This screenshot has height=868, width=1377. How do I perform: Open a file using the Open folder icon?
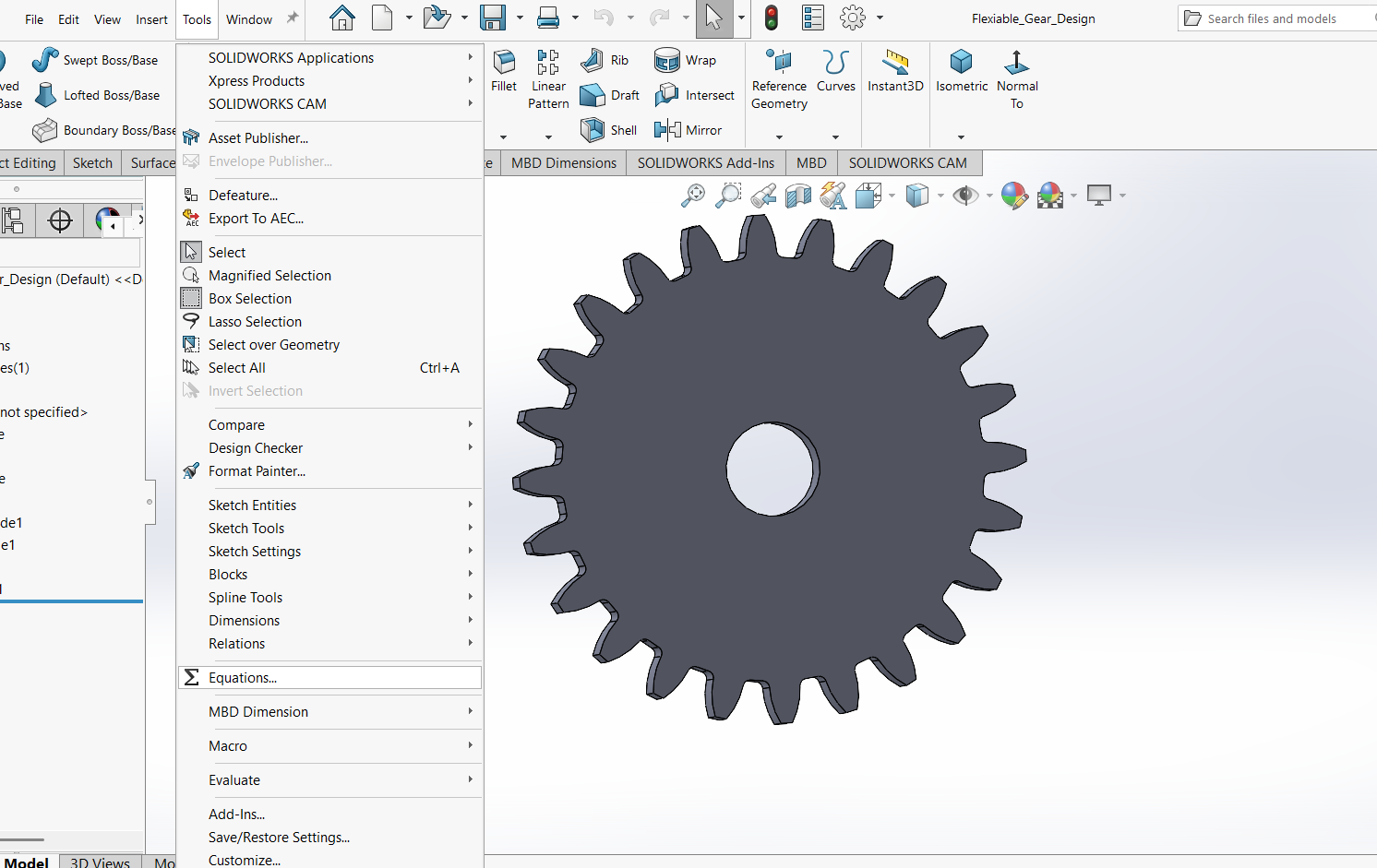pyautogui.click(x=437, y=18)
